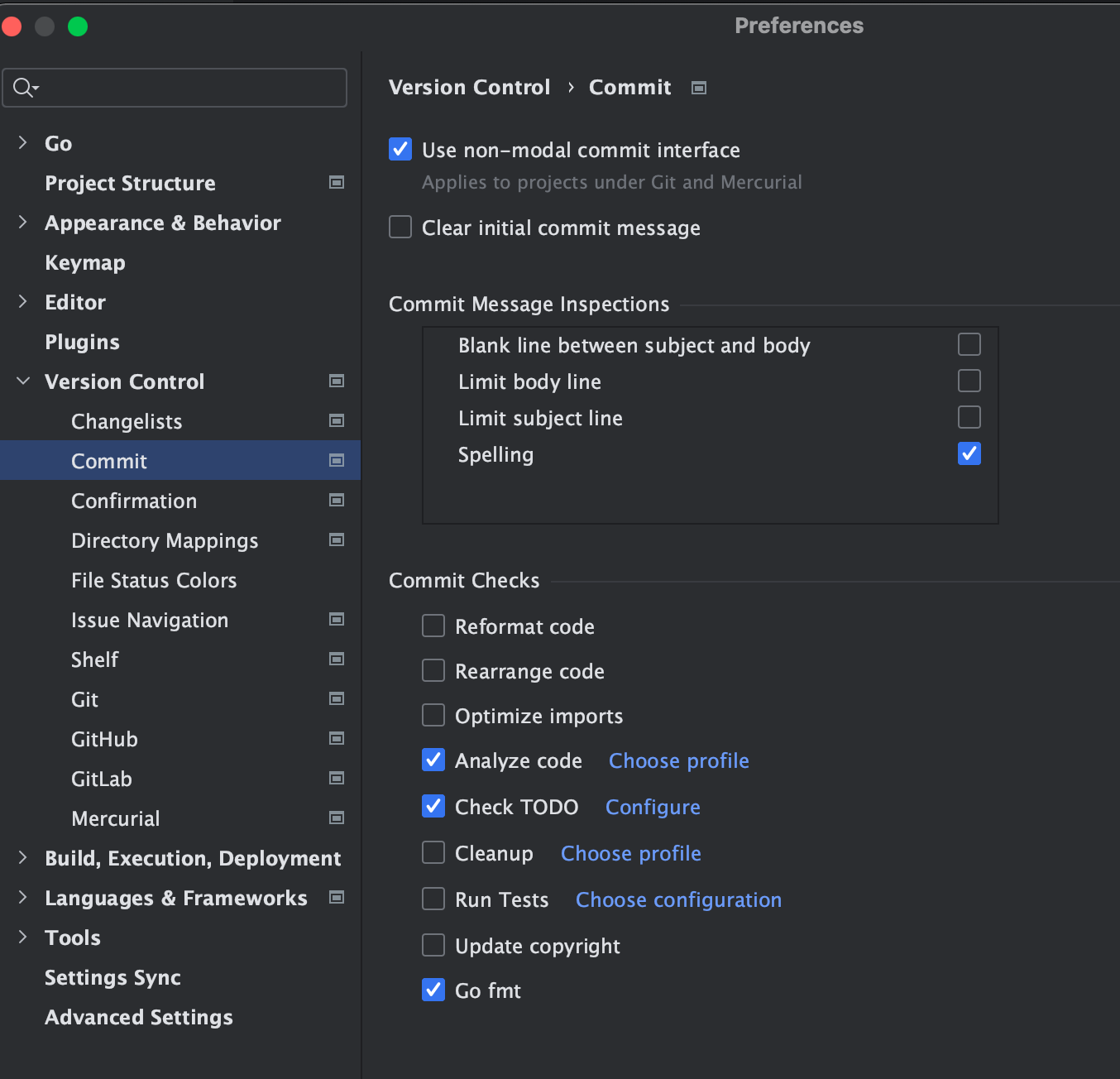Screen dimensions: 1120x1079
Task: Click project-level icon beside GitLab
Action: 337,778
